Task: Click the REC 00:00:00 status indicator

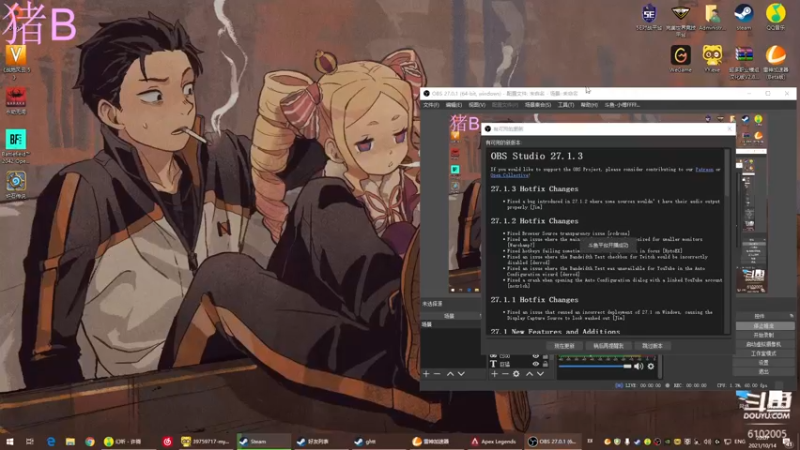Action: tap(686, 386)
